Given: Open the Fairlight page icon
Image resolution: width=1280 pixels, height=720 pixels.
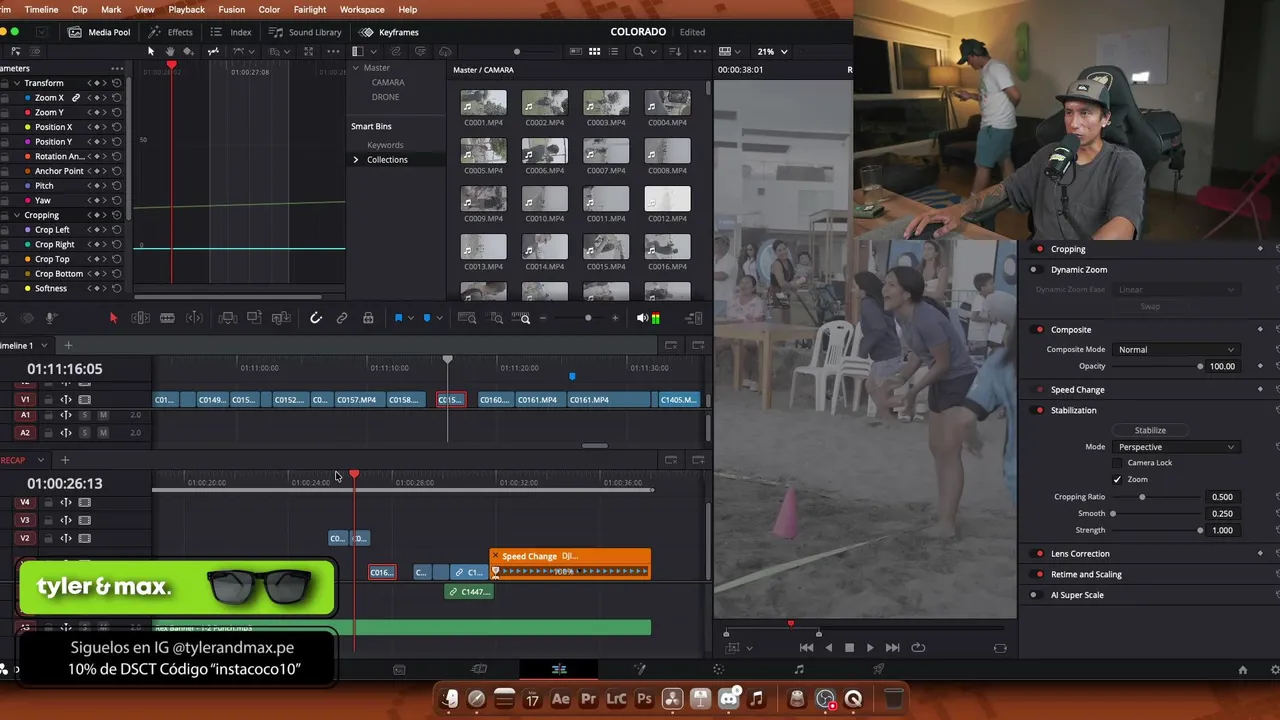Looking at the screenshot, I should [798, 669].
